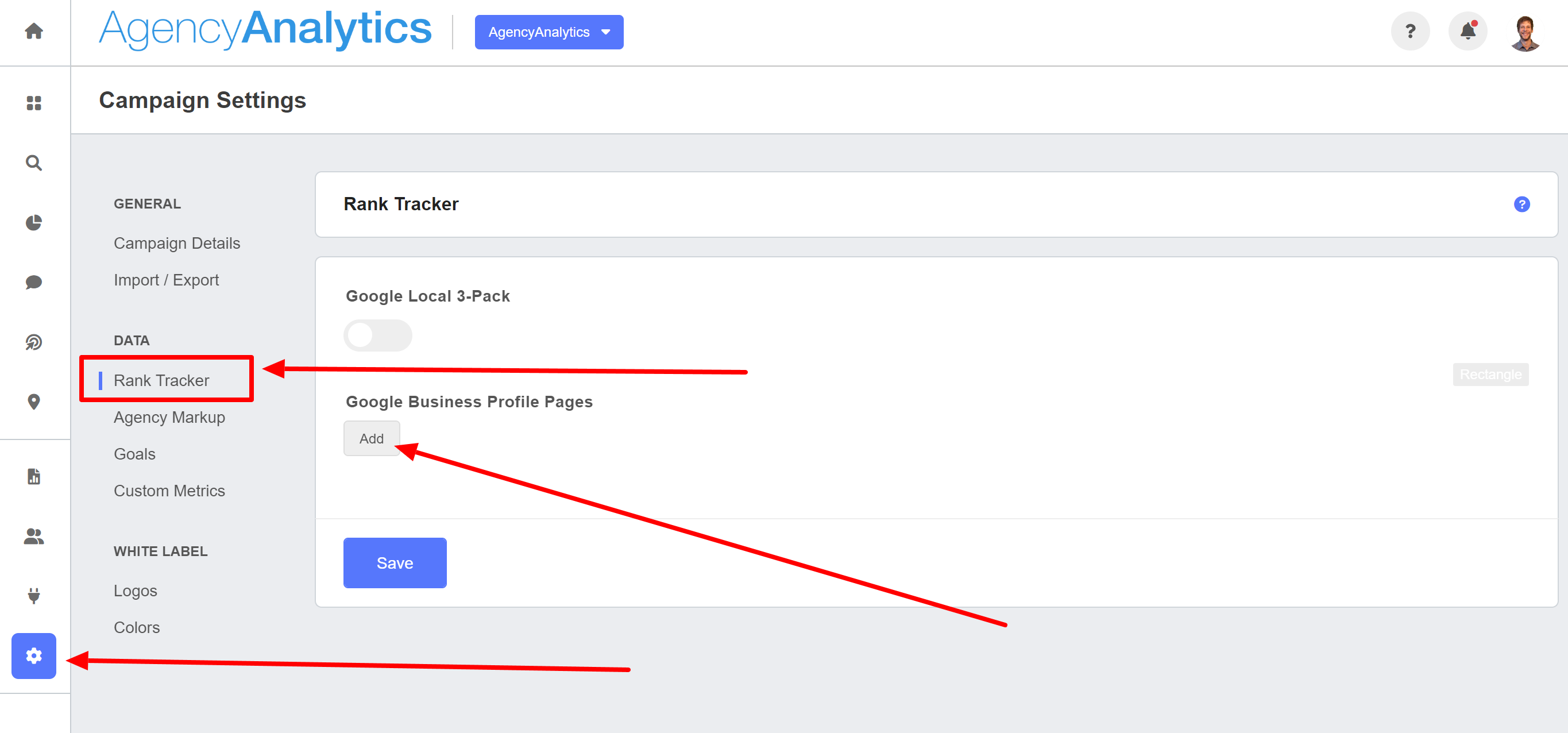
Task: Open Campaign Details settings section
Action: point(176,244)
